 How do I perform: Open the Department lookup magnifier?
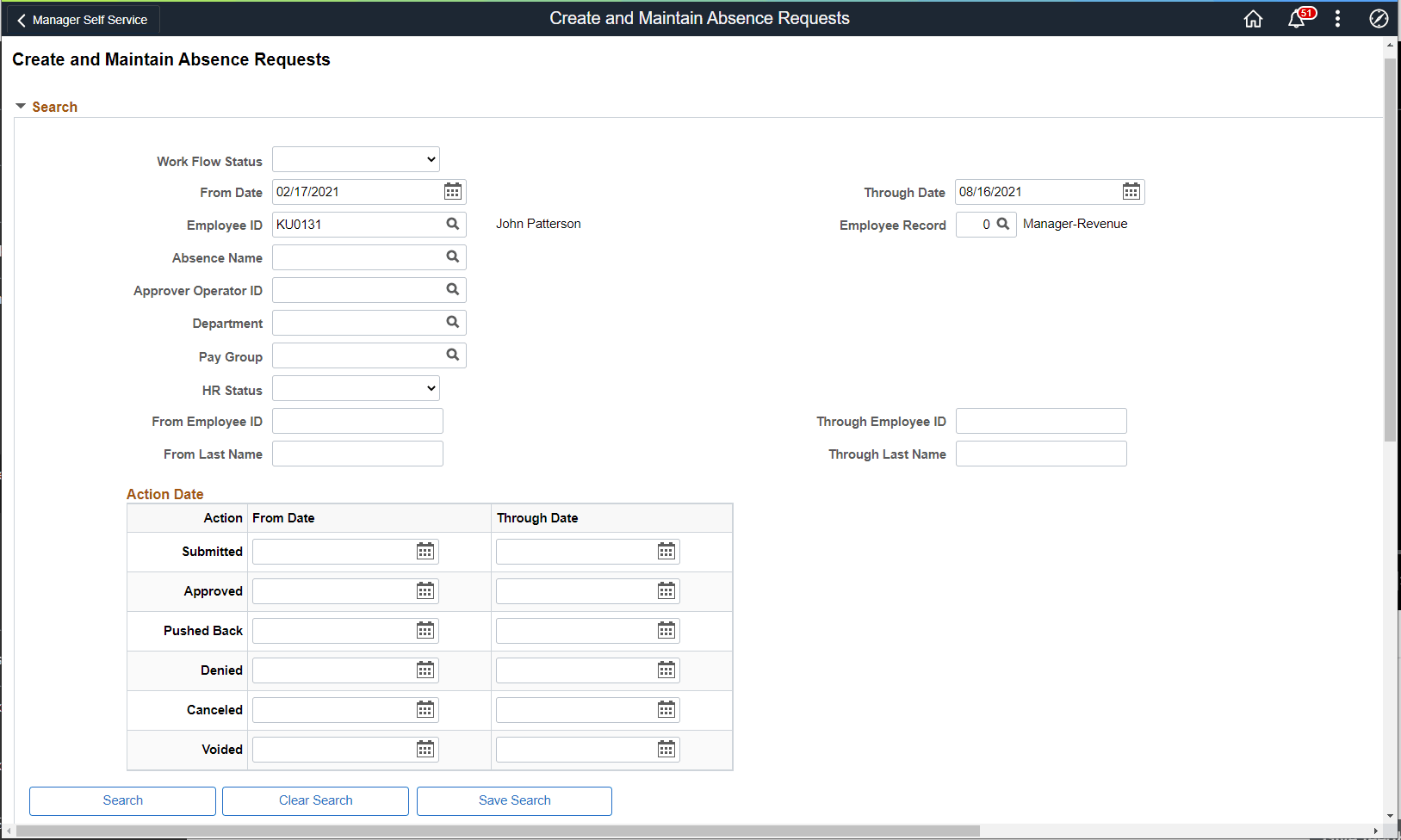(453, 322)
